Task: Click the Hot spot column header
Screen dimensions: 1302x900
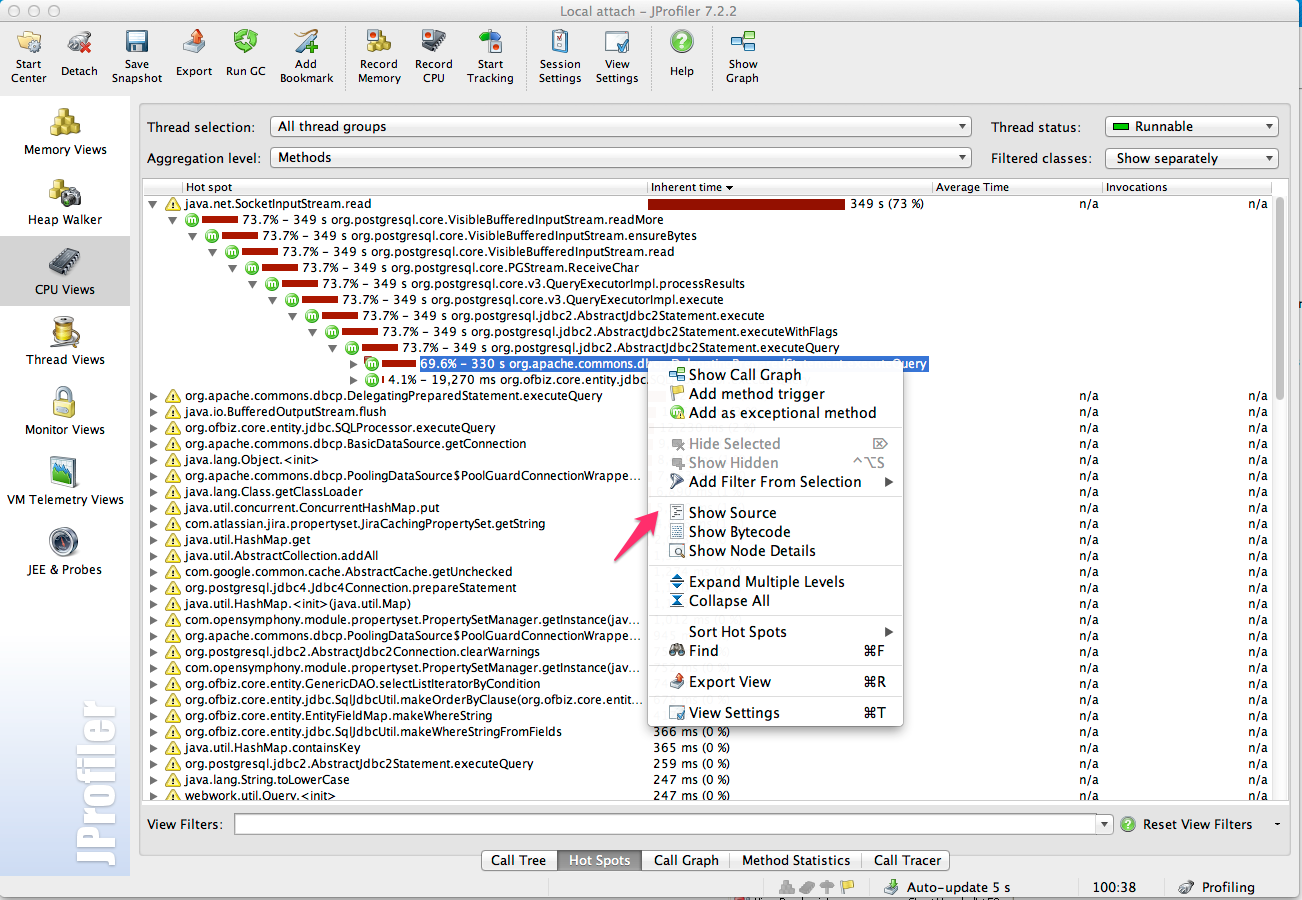Action: pos(413,187)
